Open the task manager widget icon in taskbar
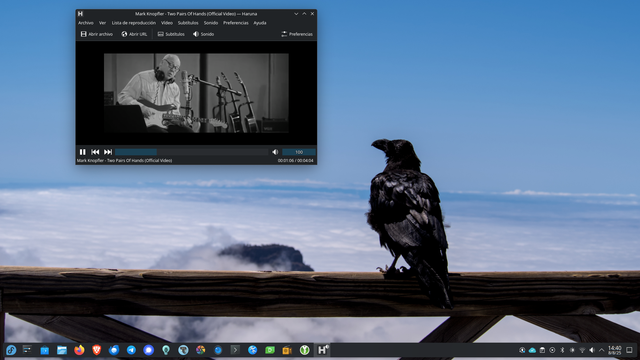 coord(27,350)
